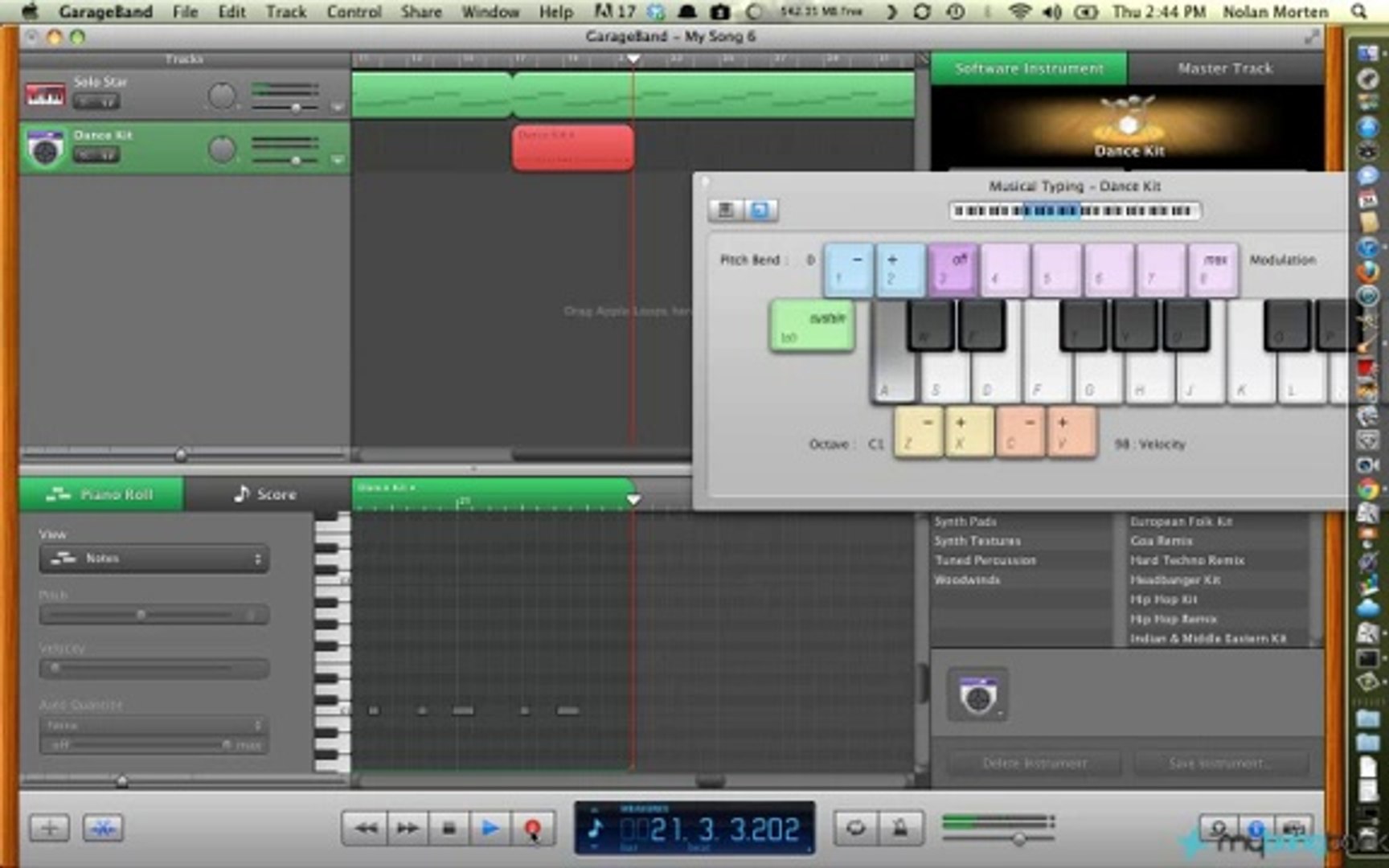Choose Synth Pads category
1389x868 pixels.
pyautogui.click(x=965, y=522)
